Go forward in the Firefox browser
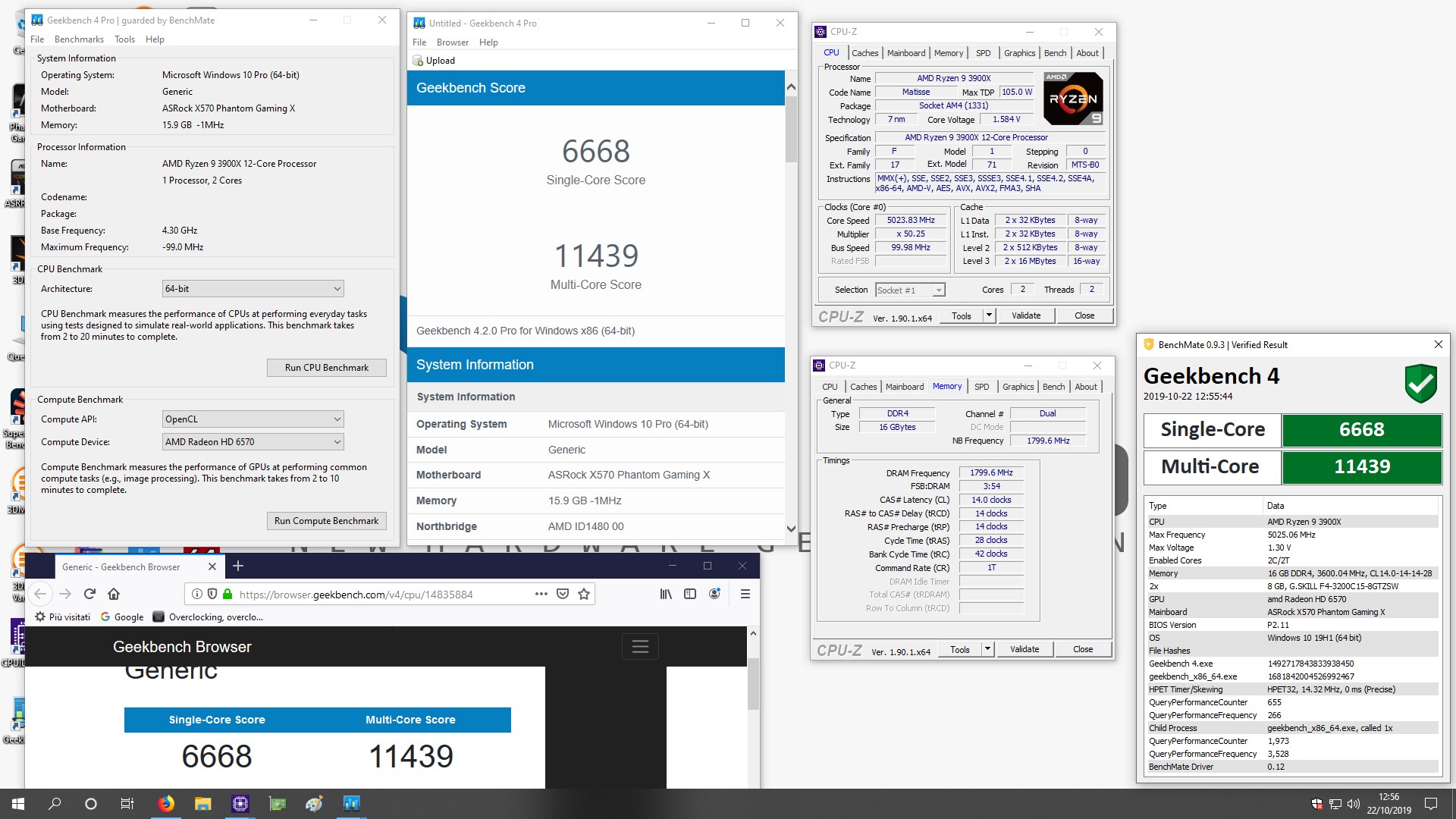The width and height of the screenshot is (1456, 819). point(65,594)
